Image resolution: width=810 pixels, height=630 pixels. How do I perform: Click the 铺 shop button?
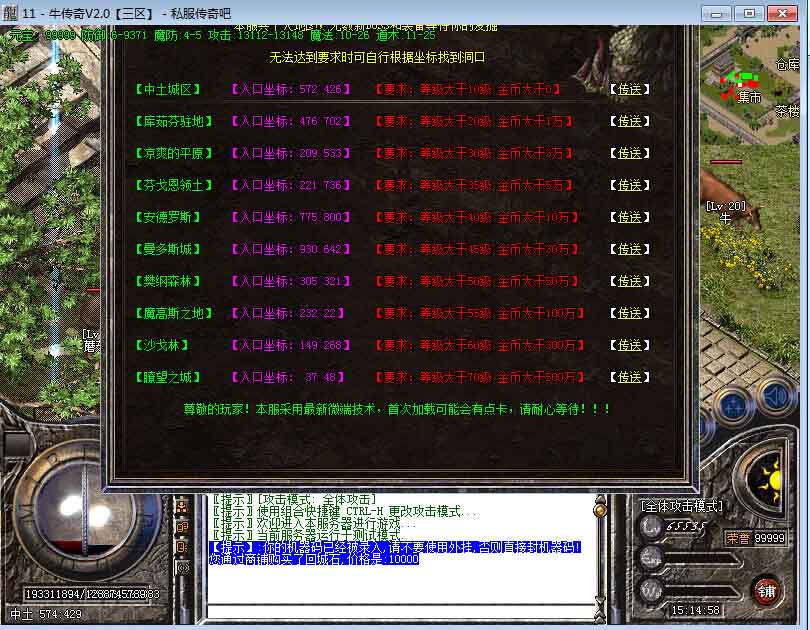coord(766,589)
